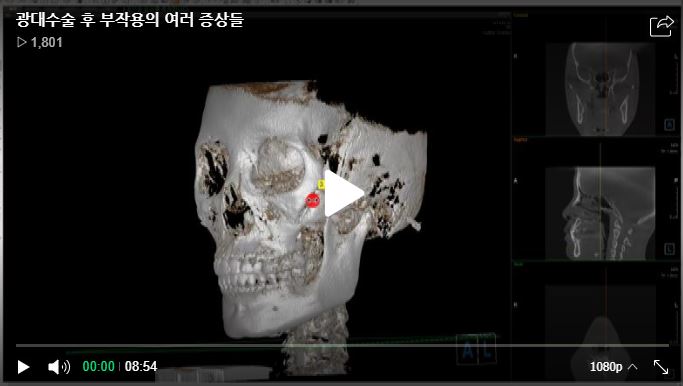Select the red marker on the cheekbone

tap(312, 200)
